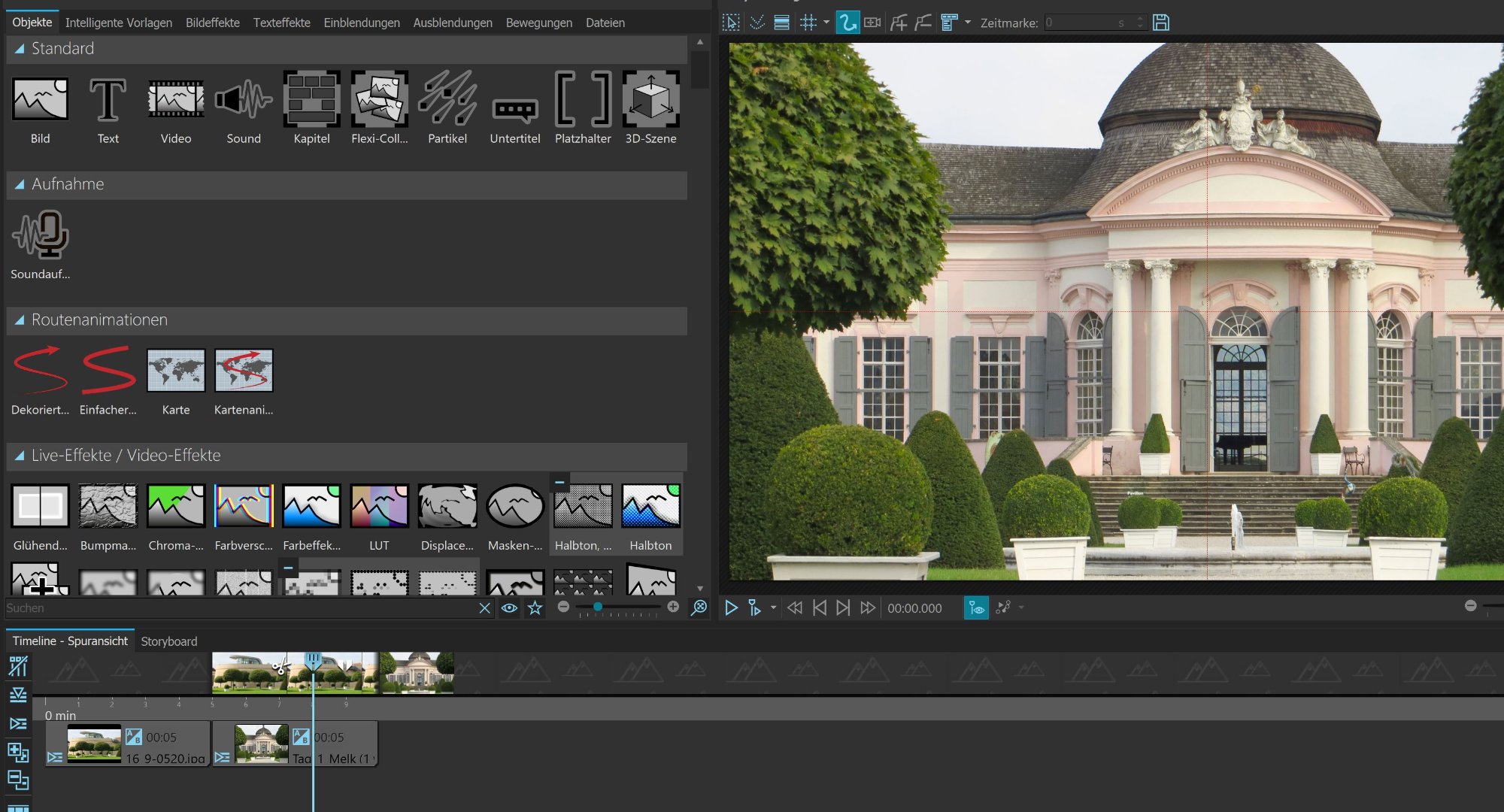Select the Chroma-Key effect icon
1504x812 pixels.
click(x=175, y=506)
